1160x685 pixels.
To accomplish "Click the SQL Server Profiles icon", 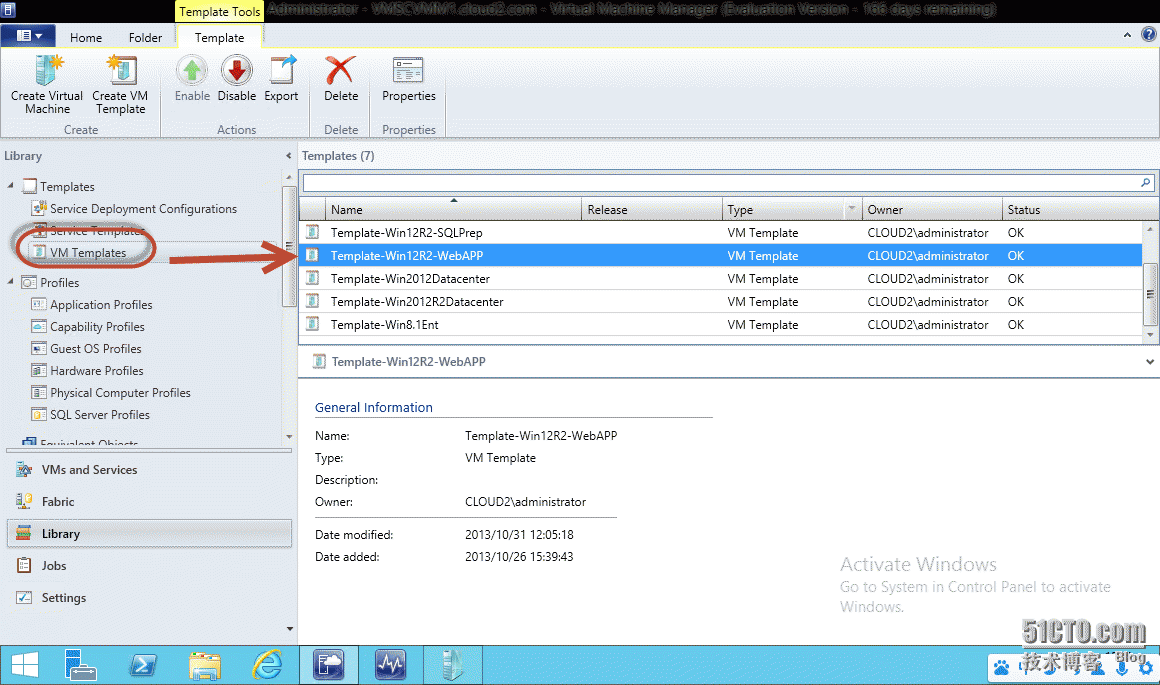I will 38,414.
